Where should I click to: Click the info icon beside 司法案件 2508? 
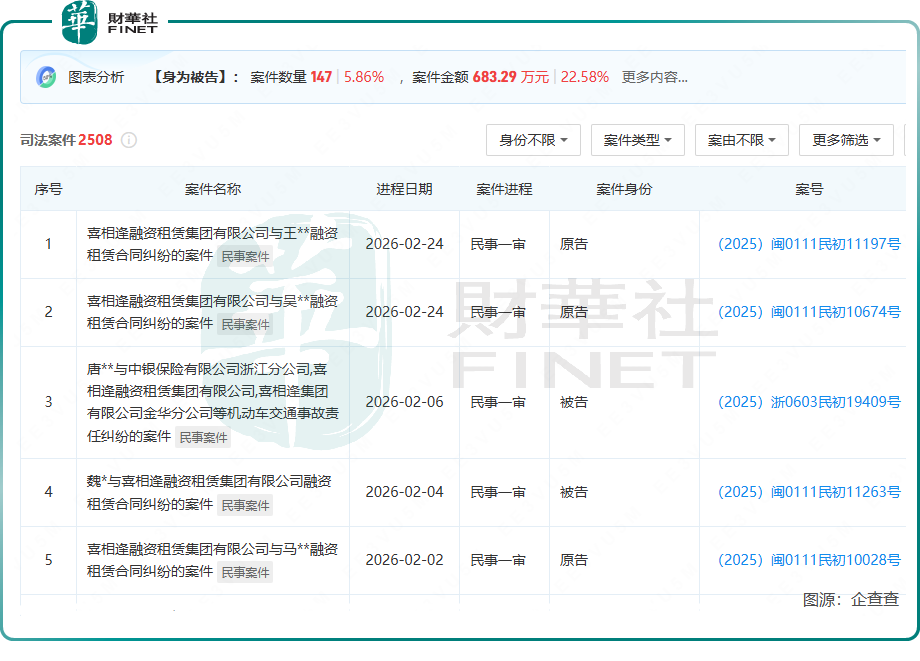129,140
